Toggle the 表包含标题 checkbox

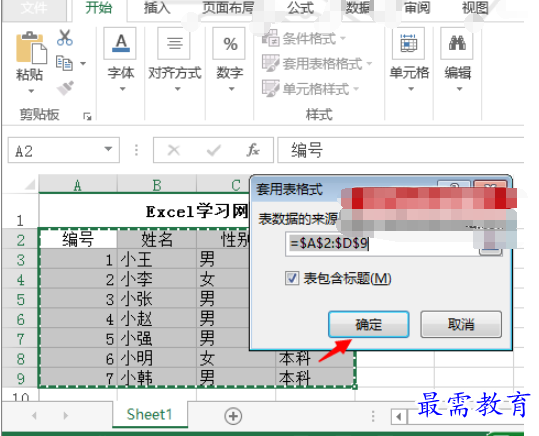pos(292,278)
